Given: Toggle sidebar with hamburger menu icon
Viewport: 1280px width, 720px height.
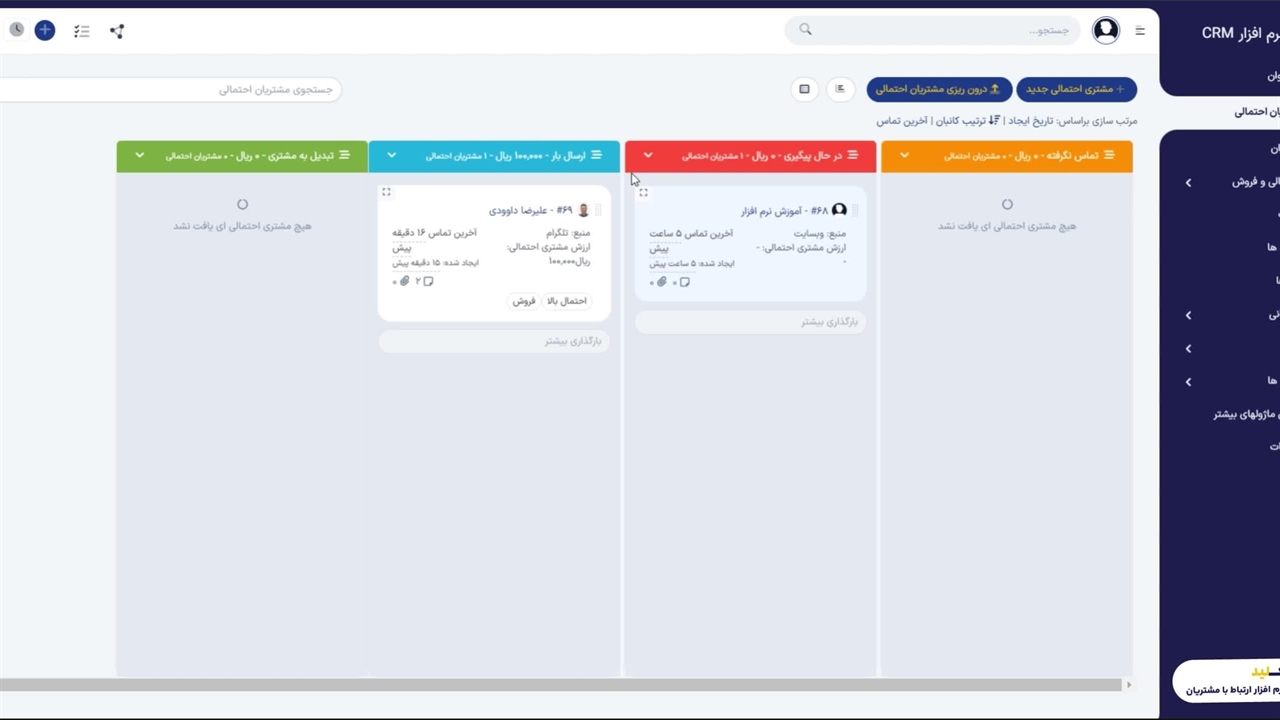Looking at the screenshot, I should pos(1140,31).
